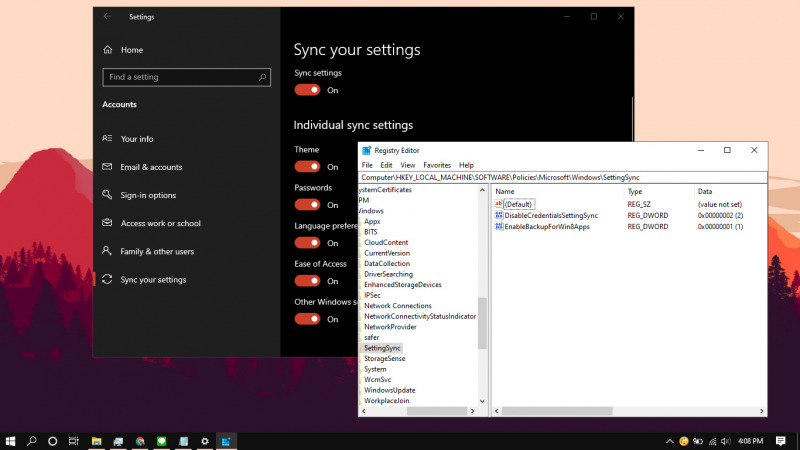The image size is (800, 450).
Task: Select the CloudContent registry key
Action: coord(386,242)
